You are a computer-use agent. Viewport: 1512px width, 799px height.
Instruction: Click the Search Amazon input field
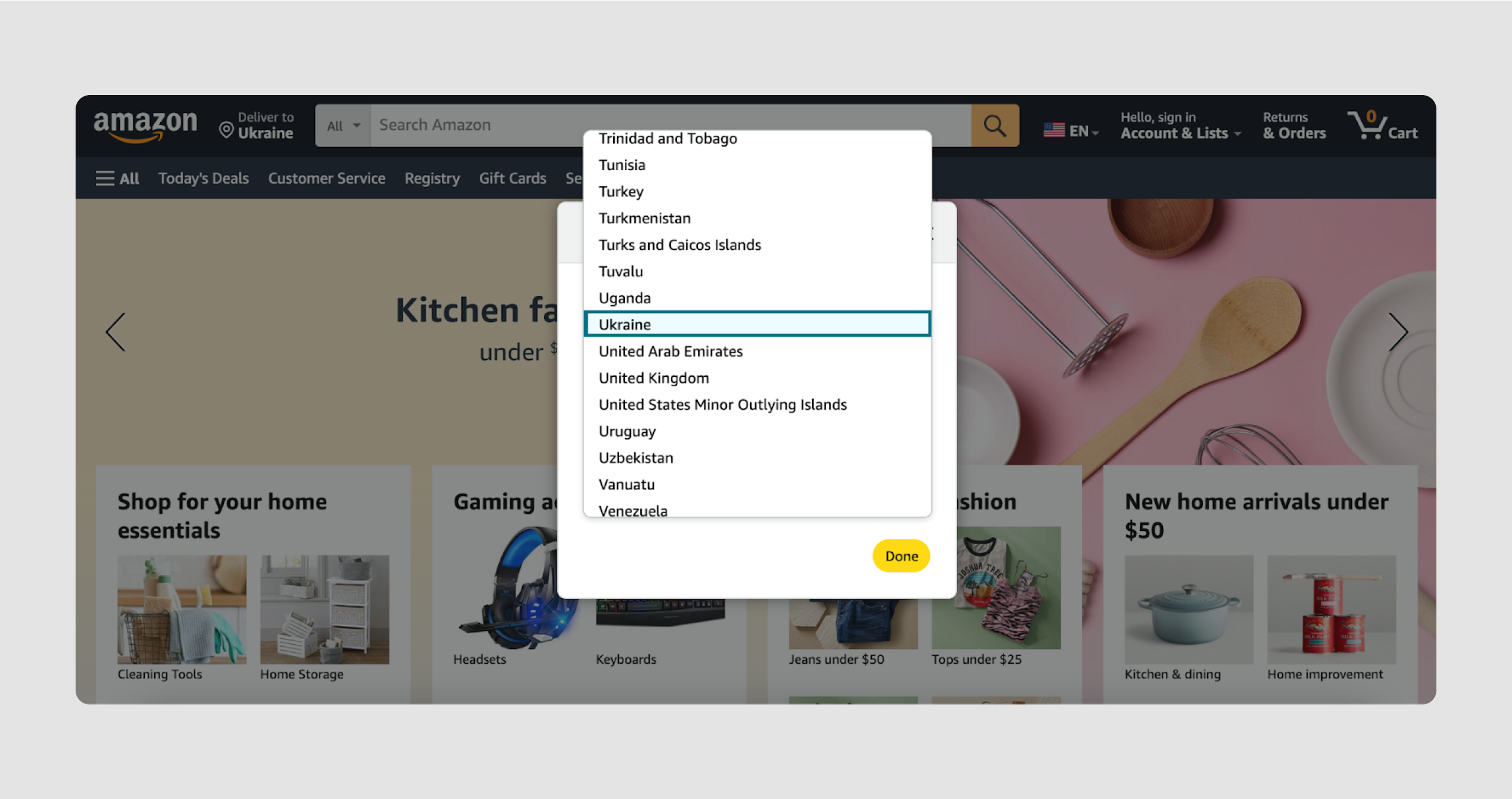[x=670, y=125]
